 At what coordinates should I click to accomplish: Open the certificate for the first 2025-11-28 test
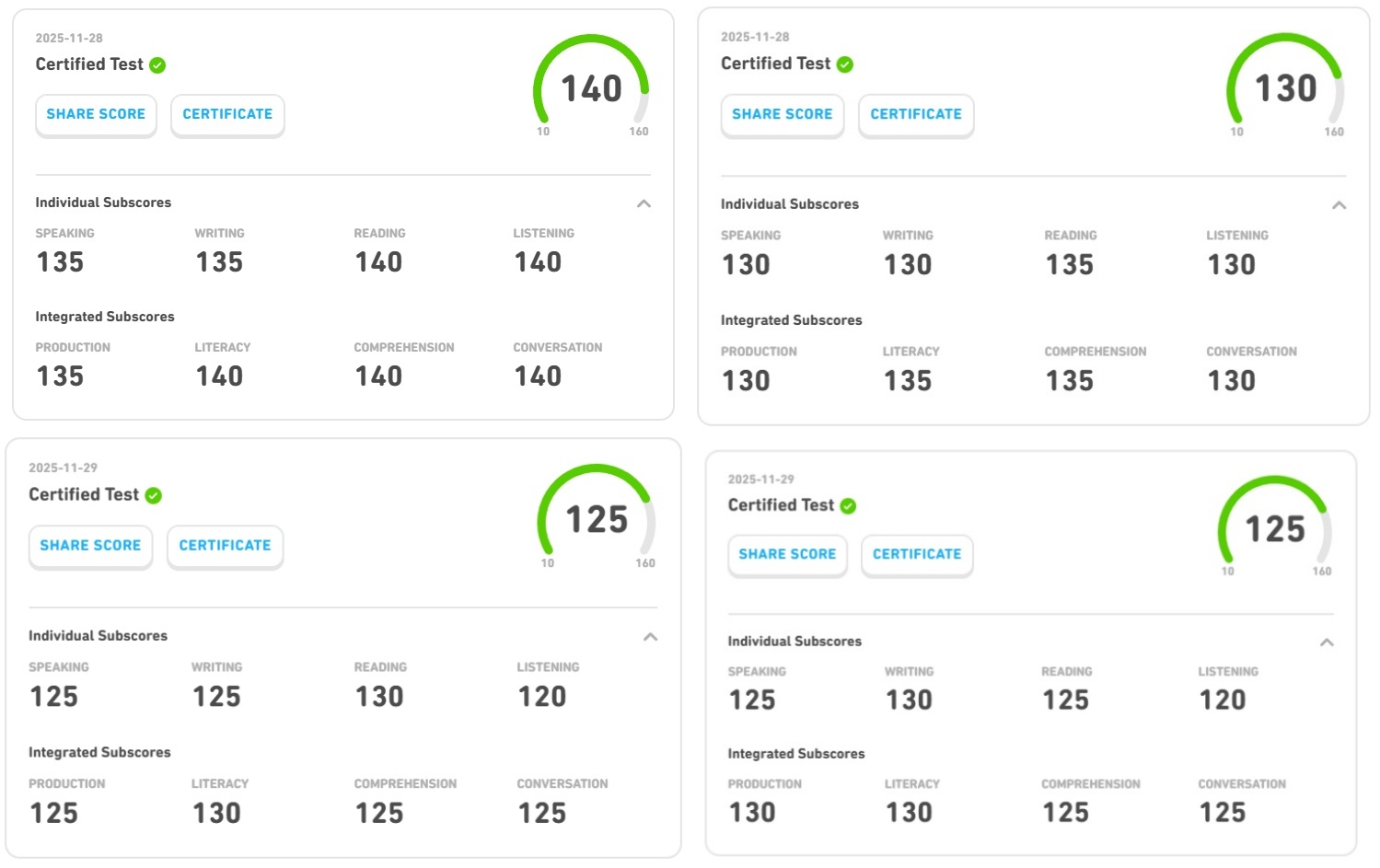coord(227,114)
